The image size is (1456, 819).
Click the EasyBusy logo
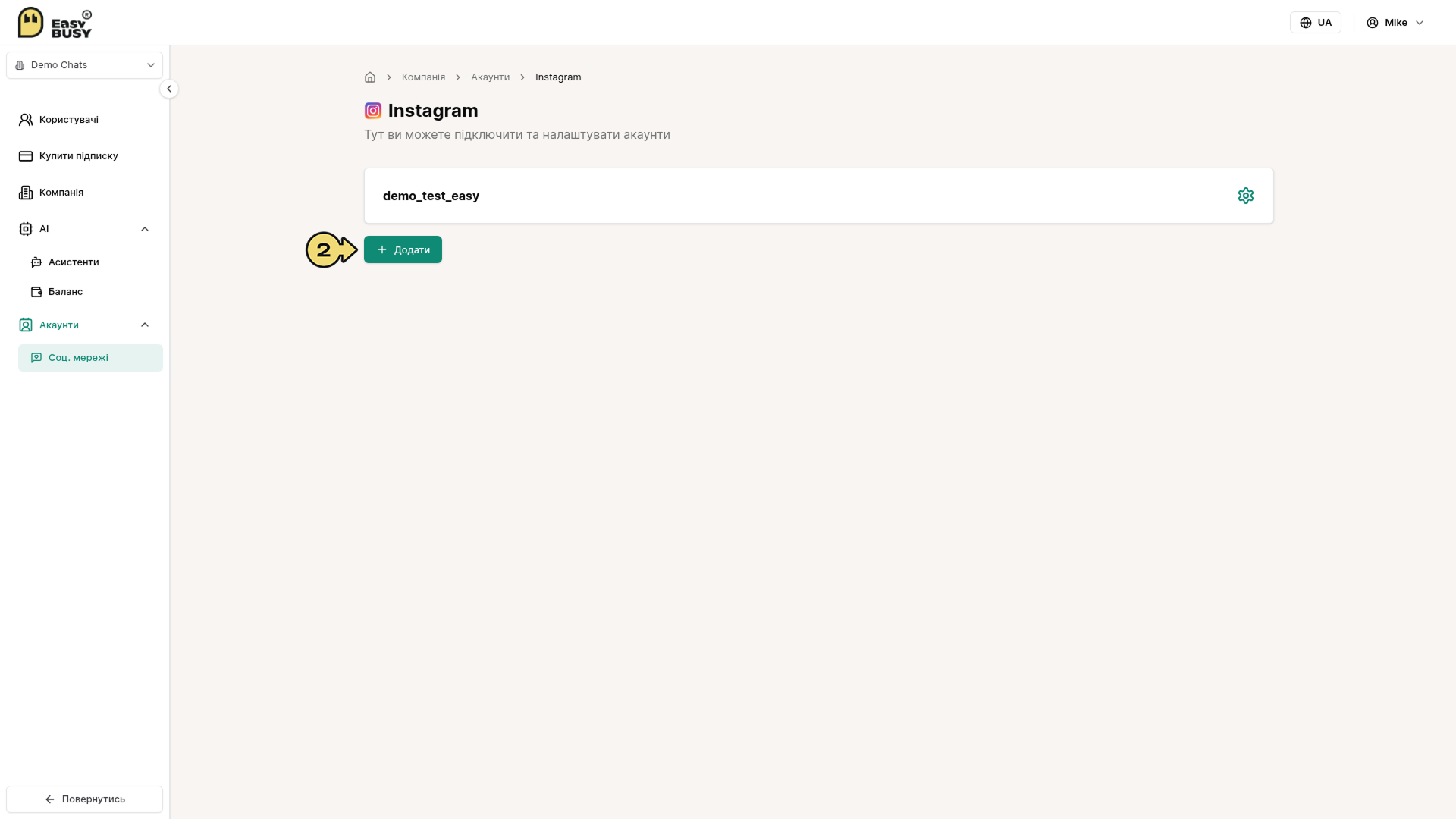point(55,23)
